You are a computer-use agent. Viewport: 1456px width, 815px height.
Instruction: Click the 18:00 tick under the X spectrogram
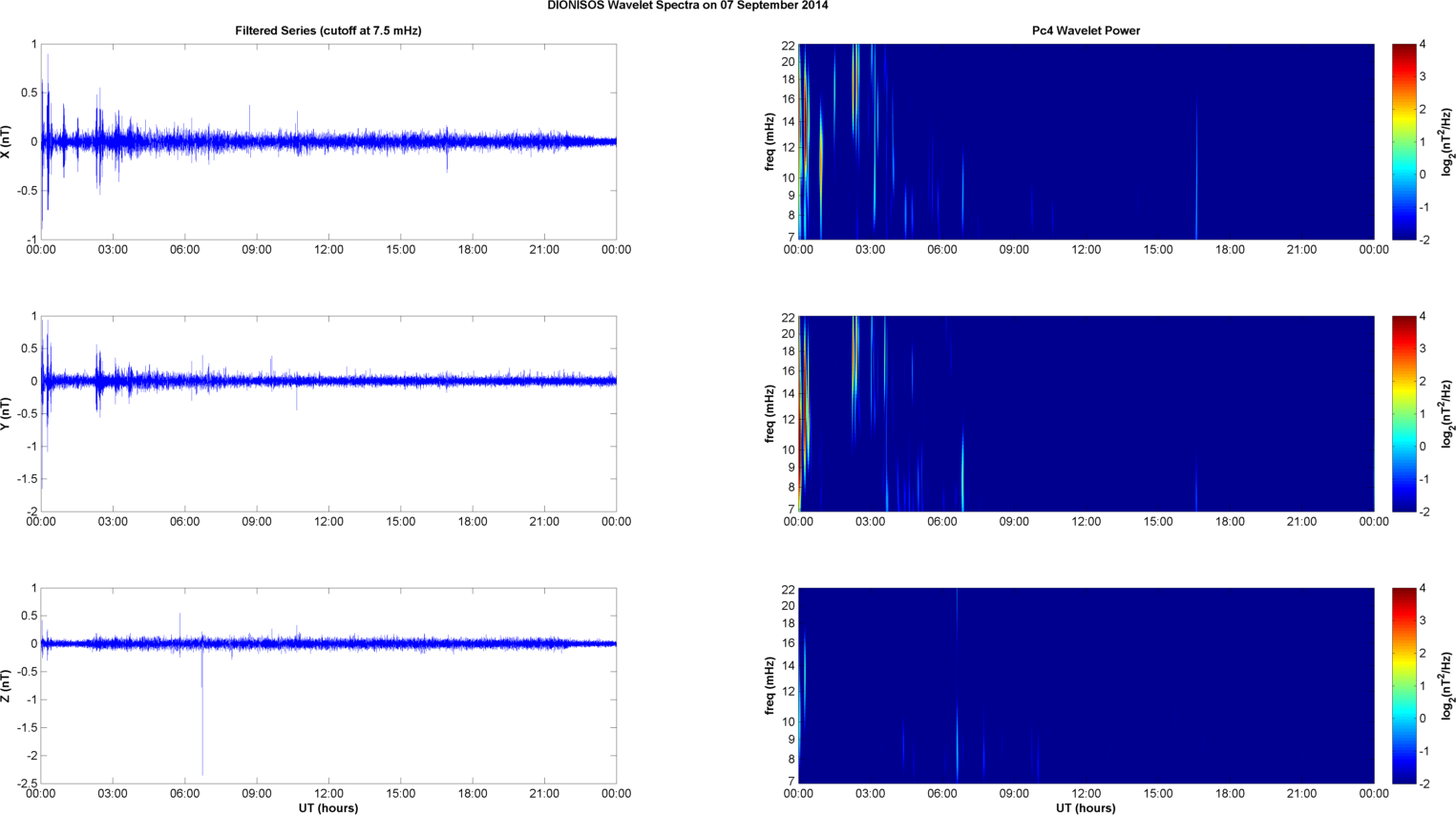click(1230, 250)
